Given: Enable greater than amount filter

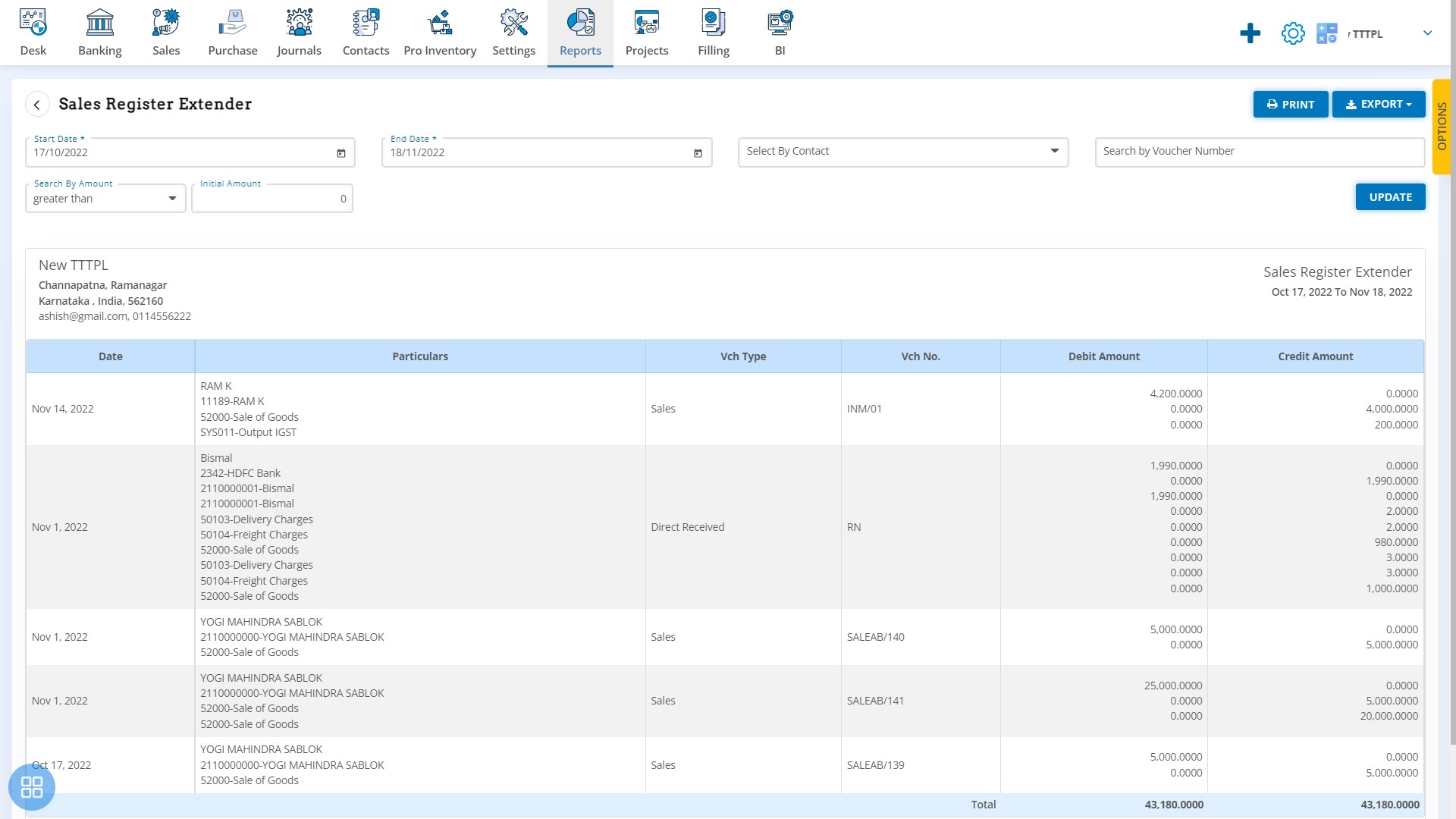Looking at the screenshot, I should click(x=105, y=198).
